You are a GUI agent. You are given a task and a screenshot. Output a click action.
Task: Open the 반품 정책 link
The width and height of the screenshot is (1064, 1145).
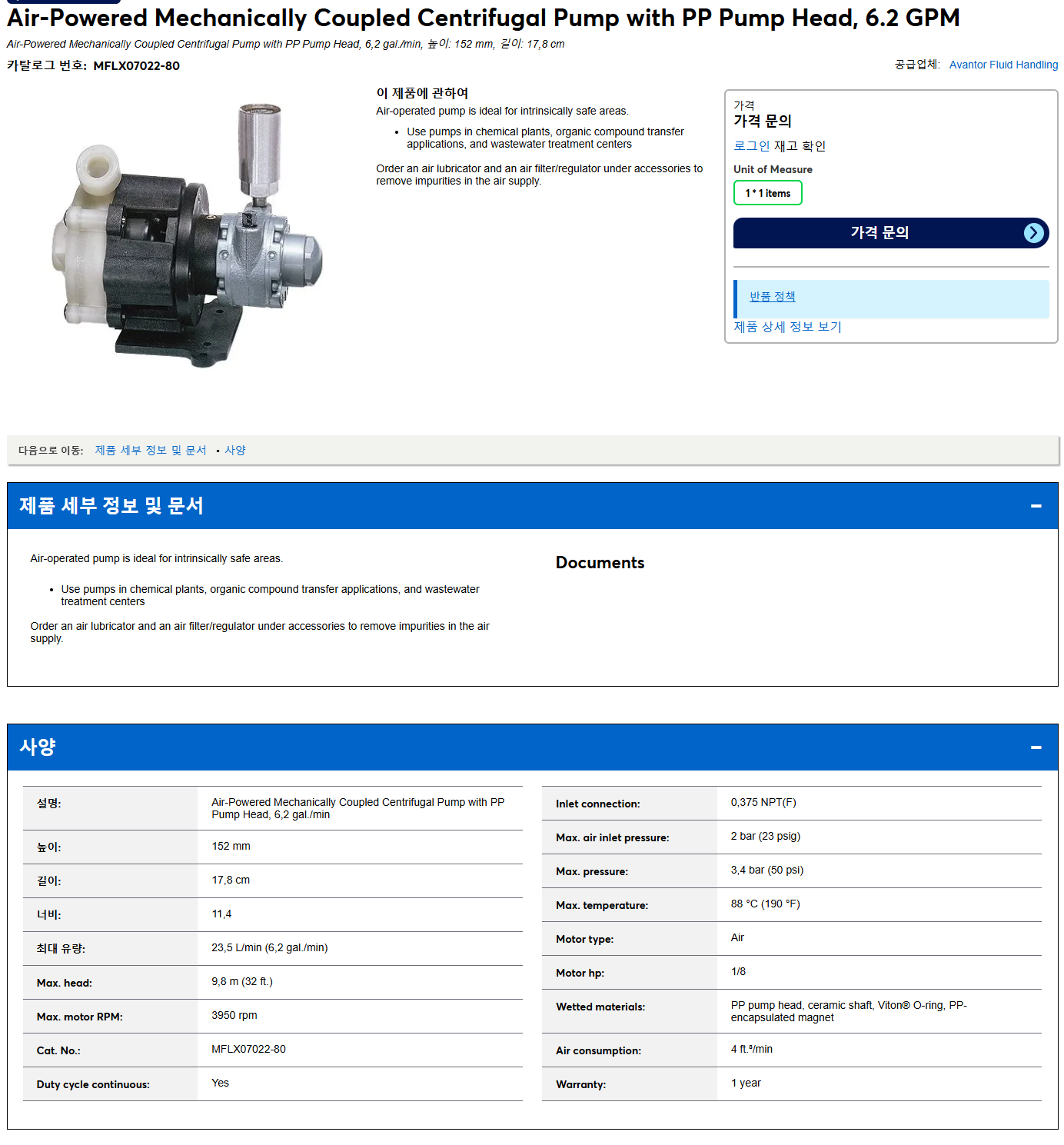772,296
